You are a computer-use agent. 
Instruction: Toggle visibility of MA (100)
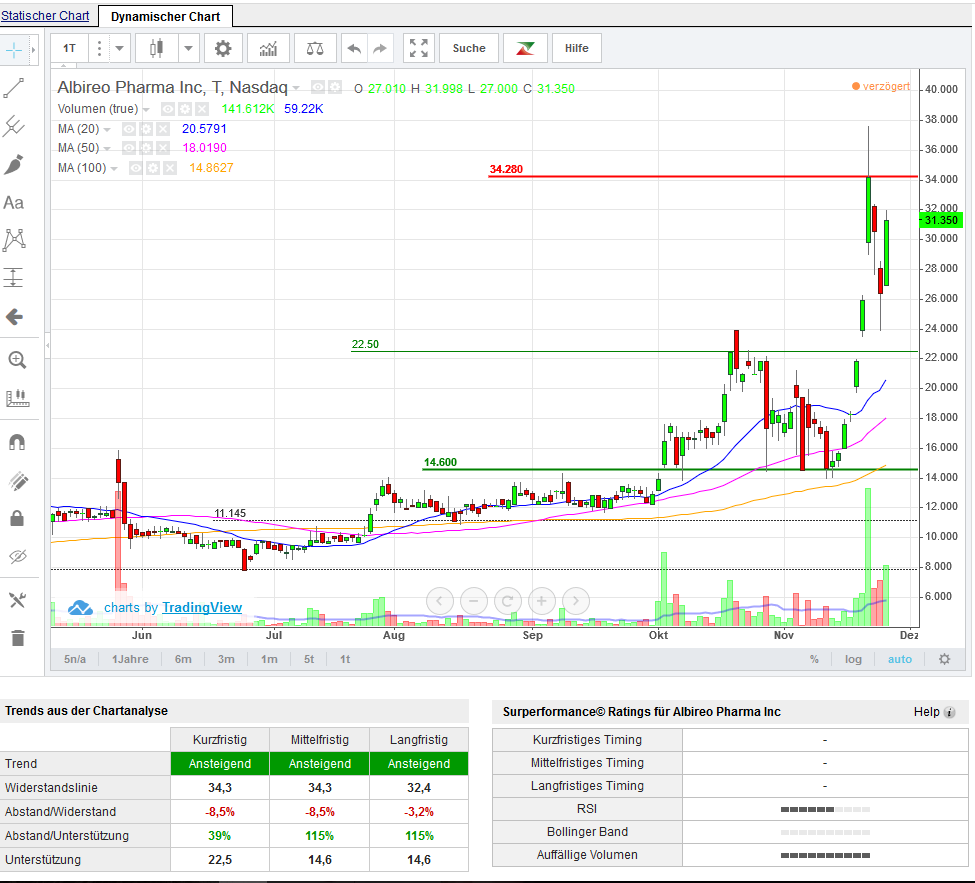tap(136, 168)
